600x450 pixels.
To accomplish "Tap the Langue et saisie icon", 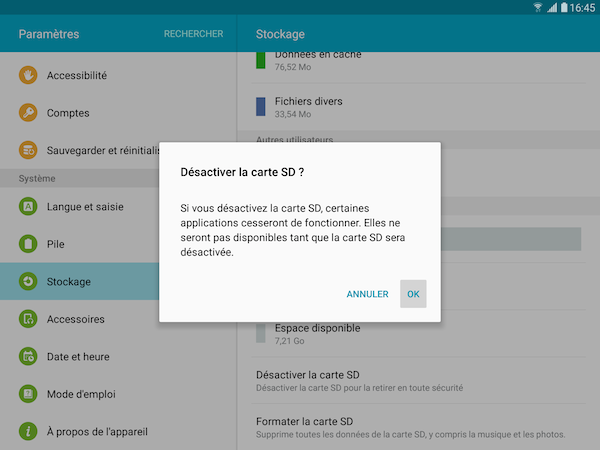I will [28, 207].
